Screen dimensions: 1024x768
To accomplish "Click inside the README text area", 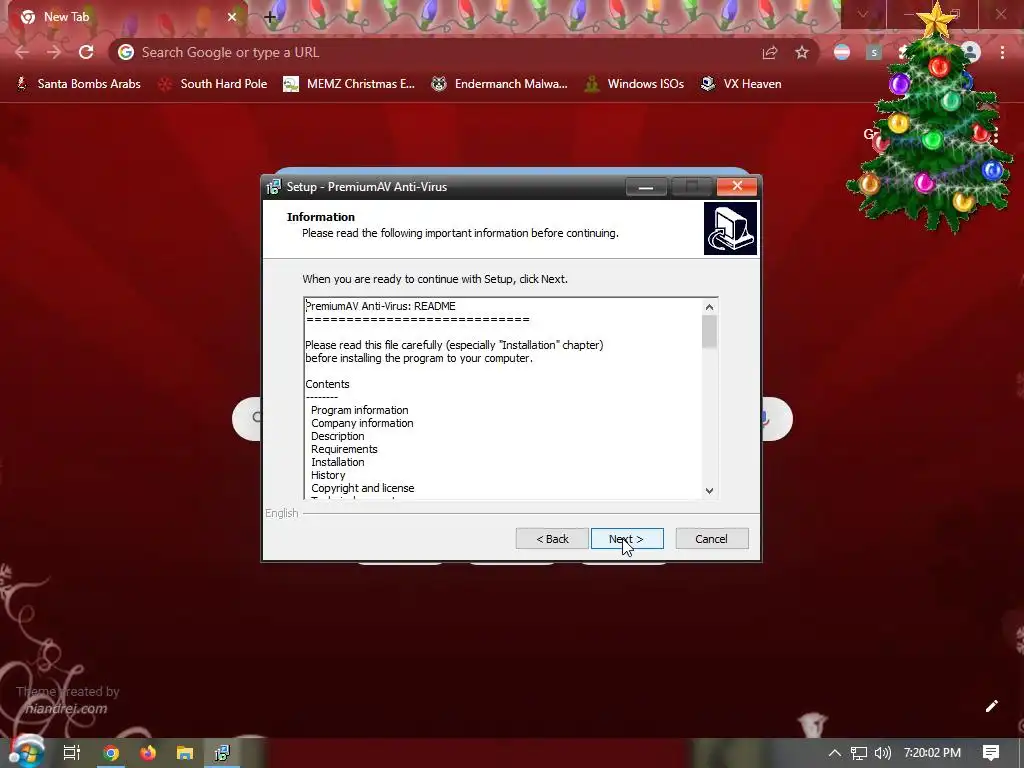I will (503, 398).
